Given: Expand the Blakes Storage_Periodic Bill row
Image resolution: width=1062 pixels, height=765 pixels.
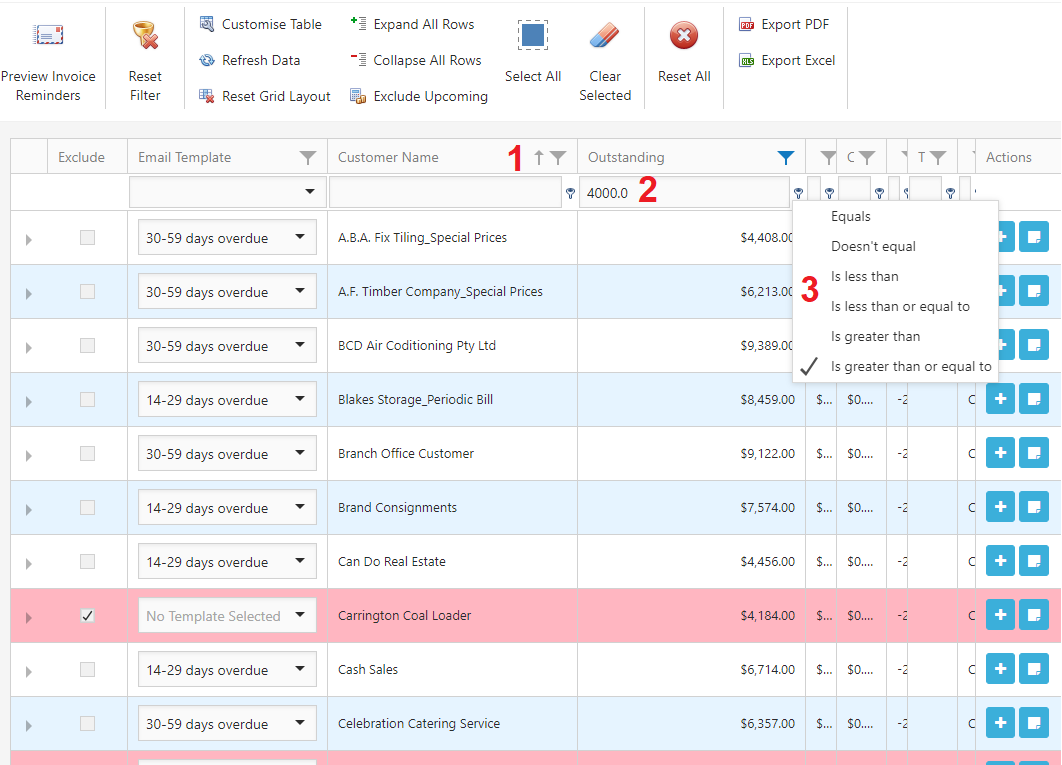Looking at the screenshot, I should tap(28, 401).
